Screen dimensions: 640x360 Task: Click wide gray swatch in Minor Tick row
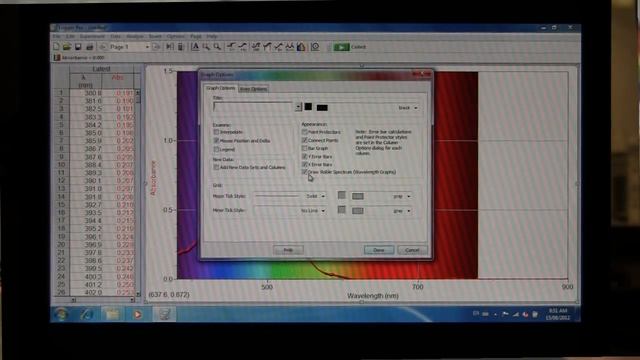click(x=358, y=211)
